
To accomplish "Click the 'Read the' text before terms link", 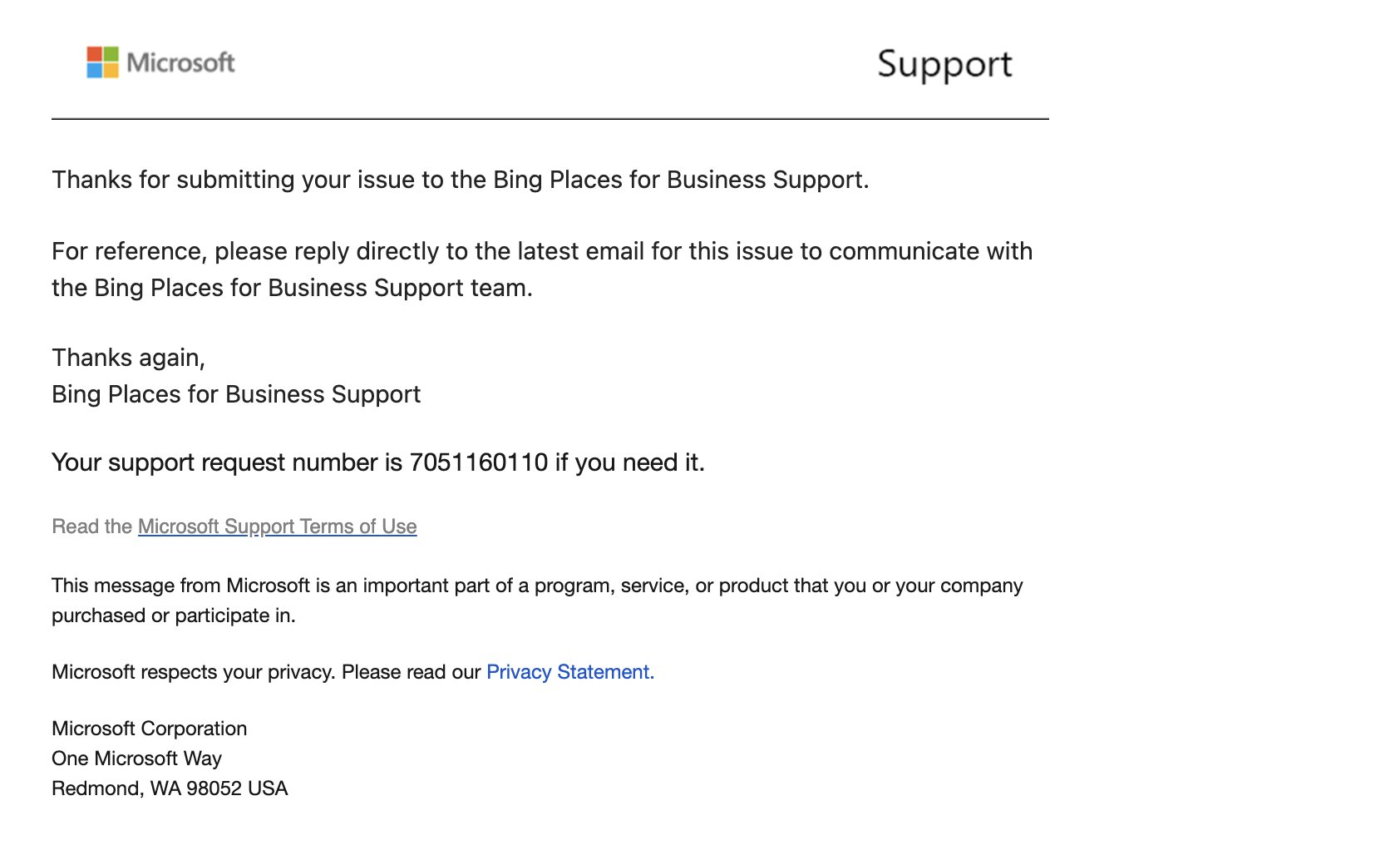I will [x=91, y=526].
